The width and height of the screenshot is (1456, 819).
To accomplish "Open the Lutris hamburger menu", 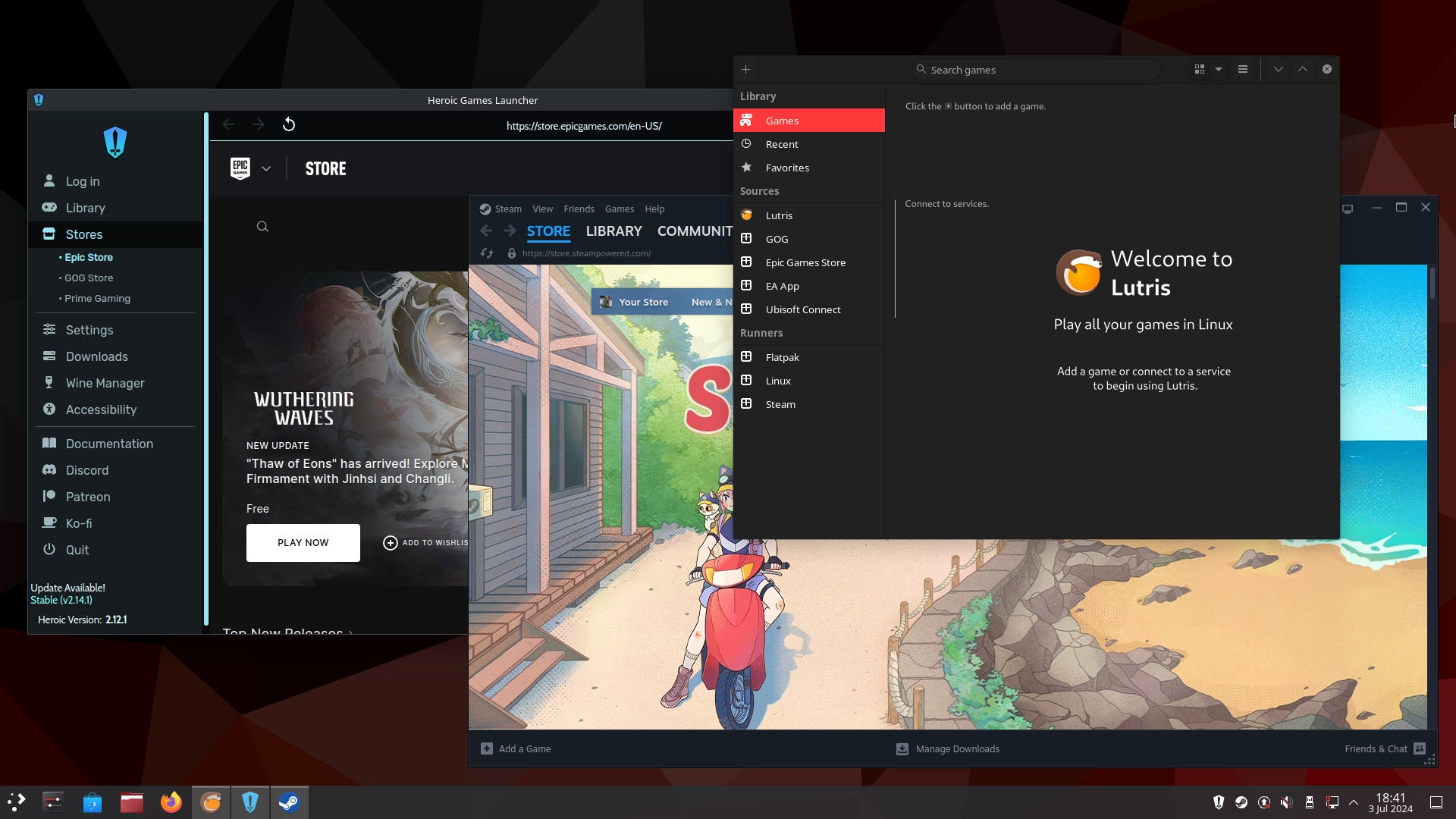I will [x=1243, y=69].
